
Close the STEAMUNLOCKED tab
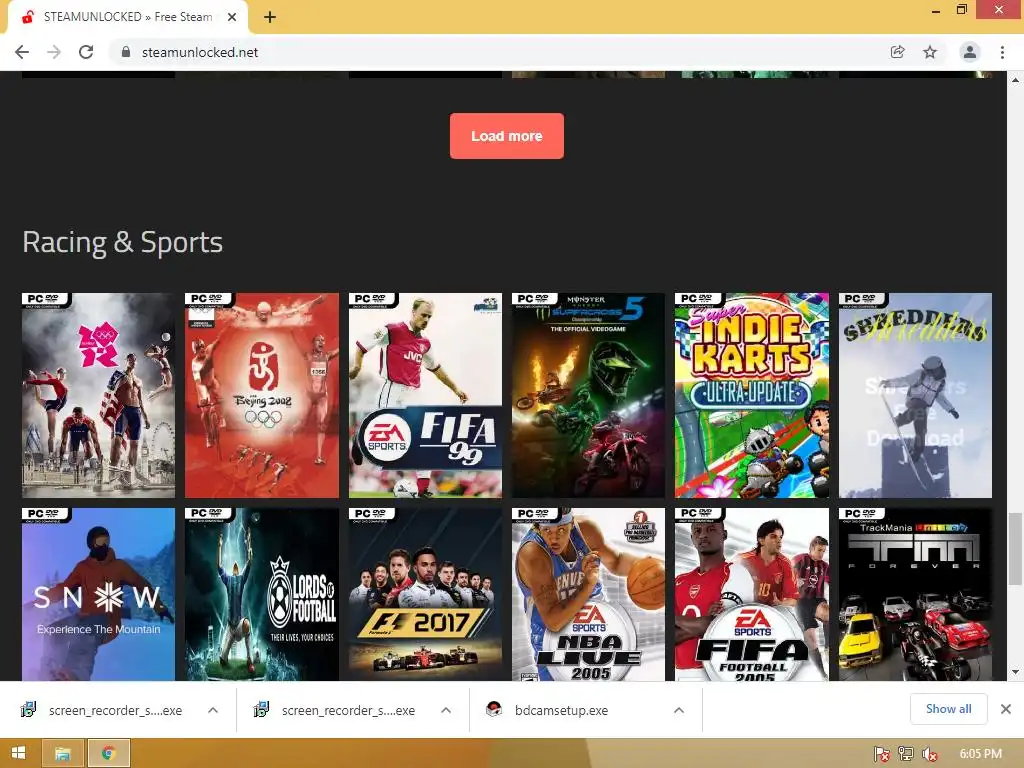click(x=232, y=17)
